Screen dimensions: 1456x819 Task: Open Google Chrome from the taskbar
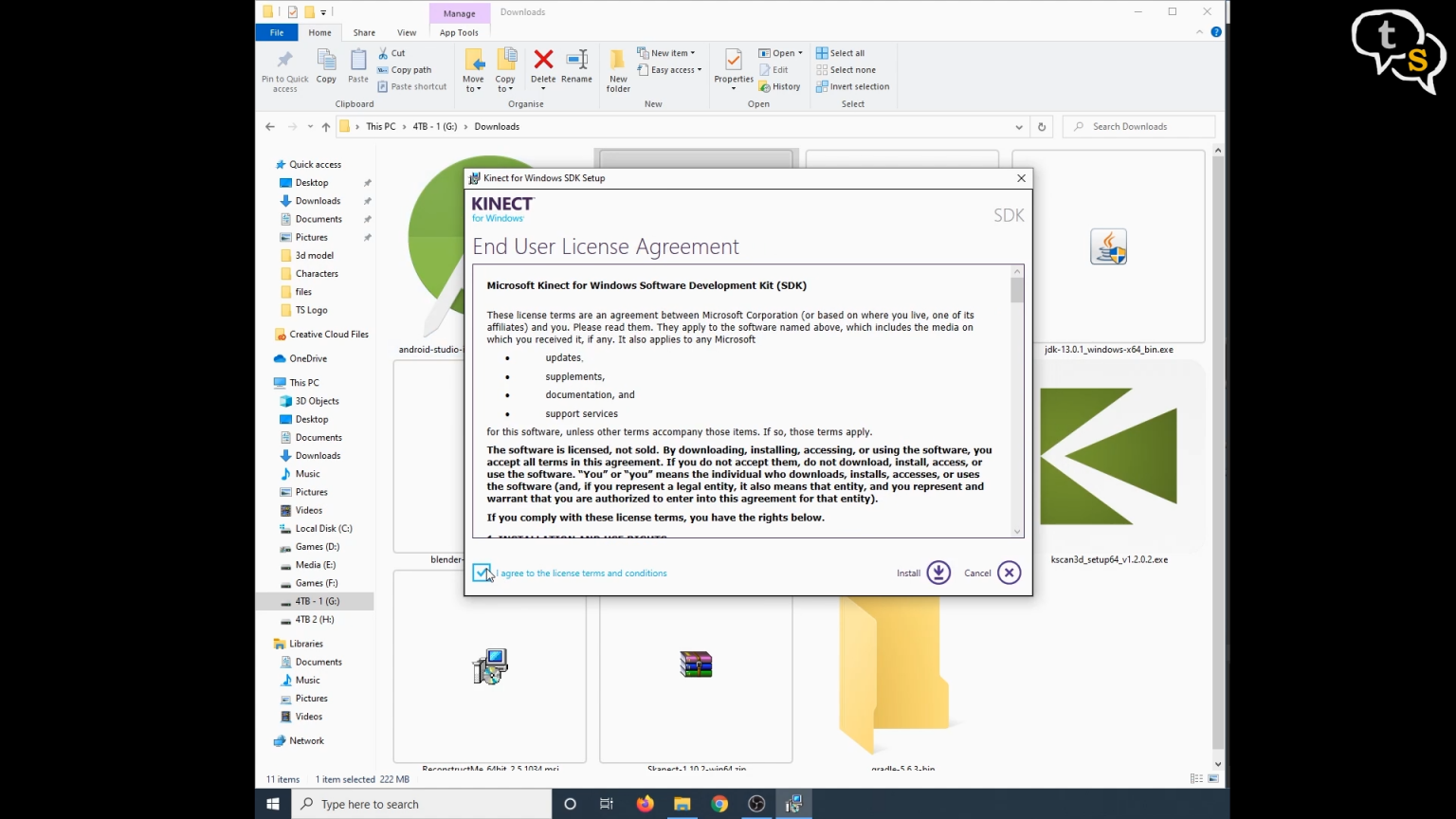pyautogui.click(x=719, y=804)
